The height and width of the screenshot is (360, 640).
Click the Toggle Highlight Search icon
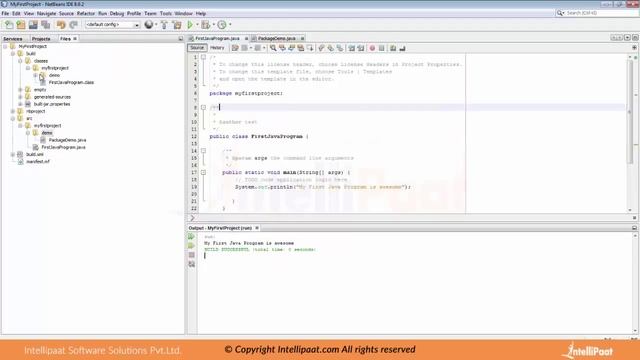[x=301, y=48]
